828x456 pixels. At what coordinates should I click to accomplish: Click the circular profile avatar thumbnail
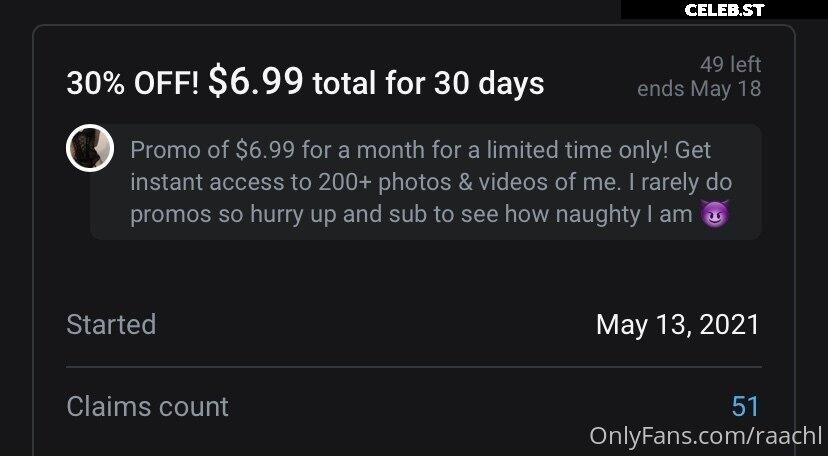click(90, 148)
